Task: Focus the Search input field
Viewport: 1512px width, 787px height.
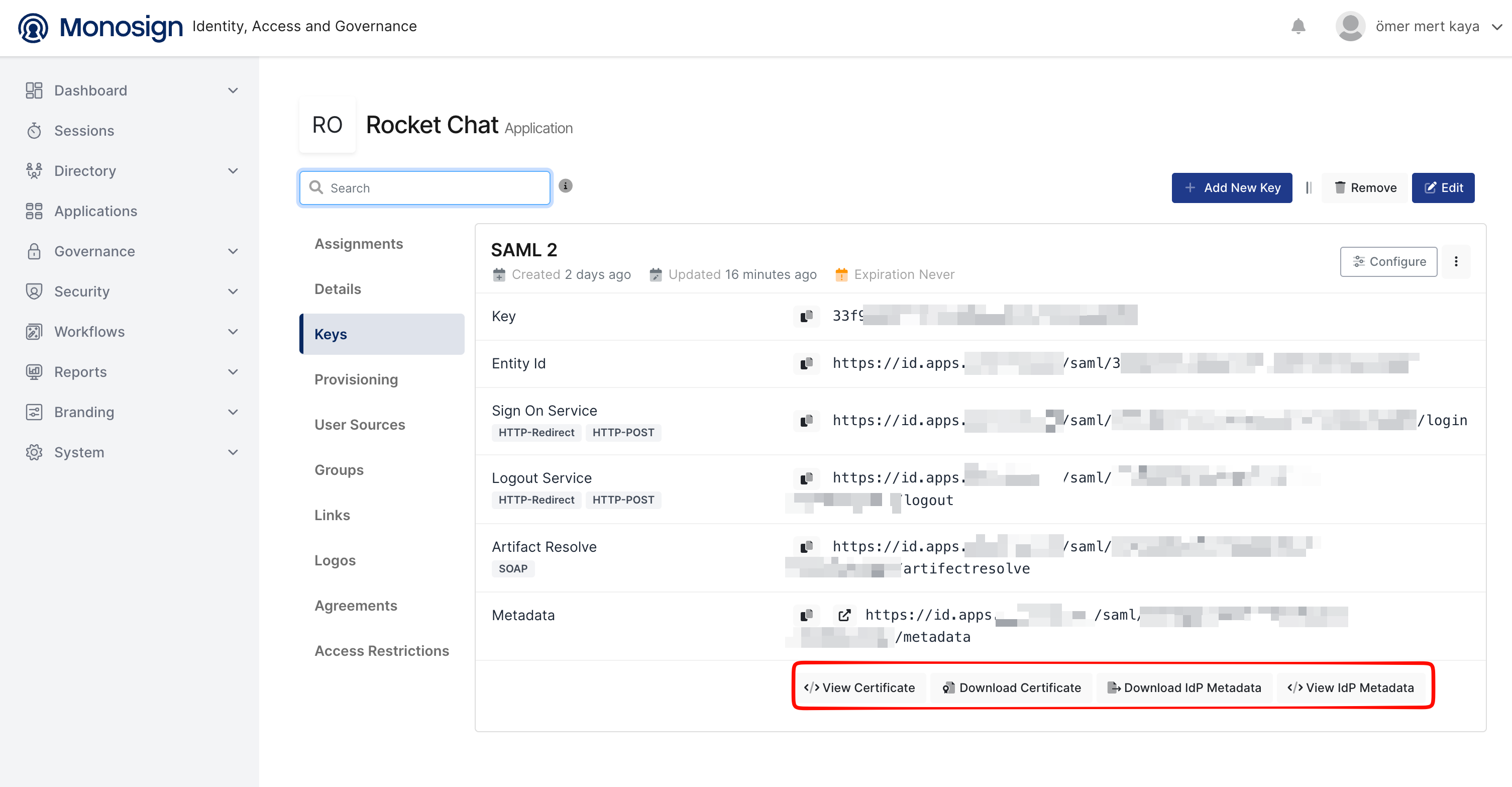Action: [x=425, y=188]
